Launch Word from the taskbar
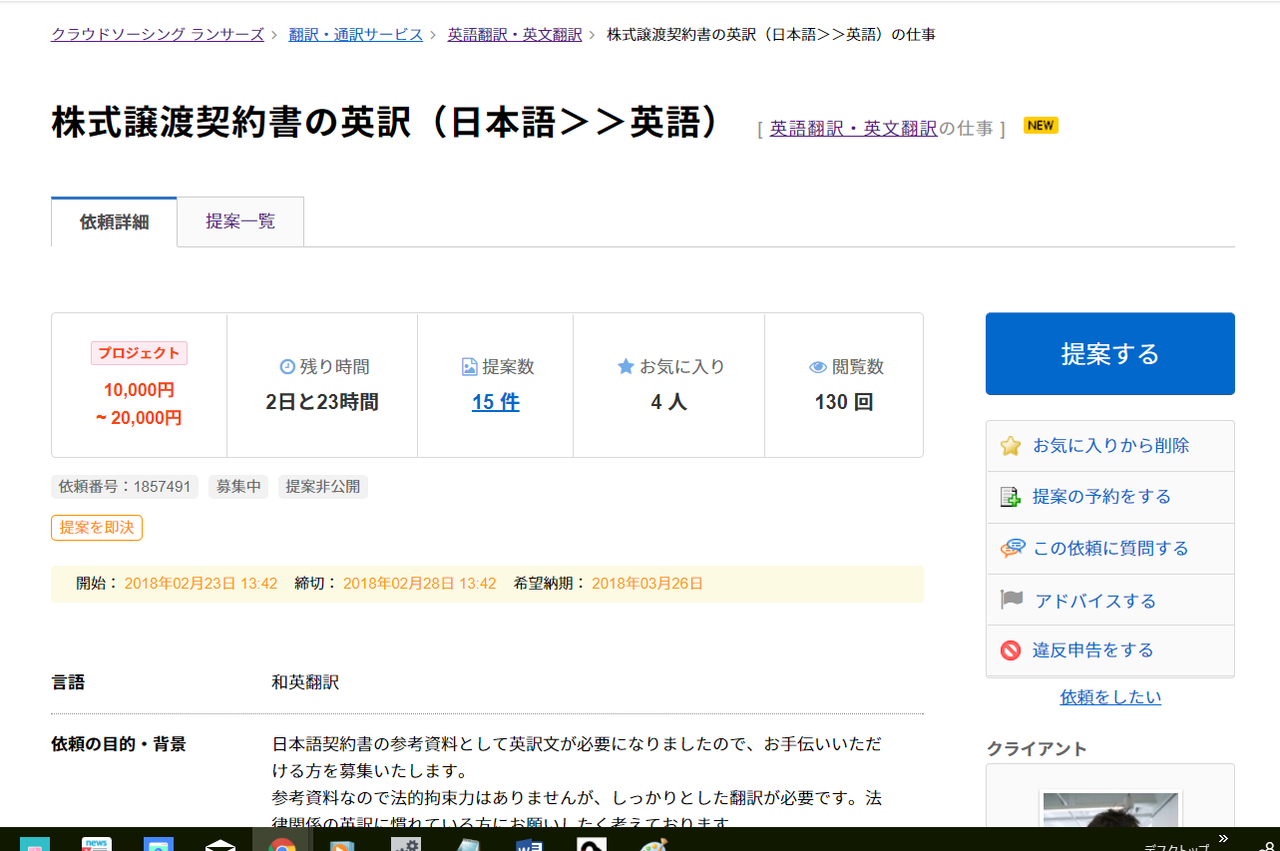 528,843
